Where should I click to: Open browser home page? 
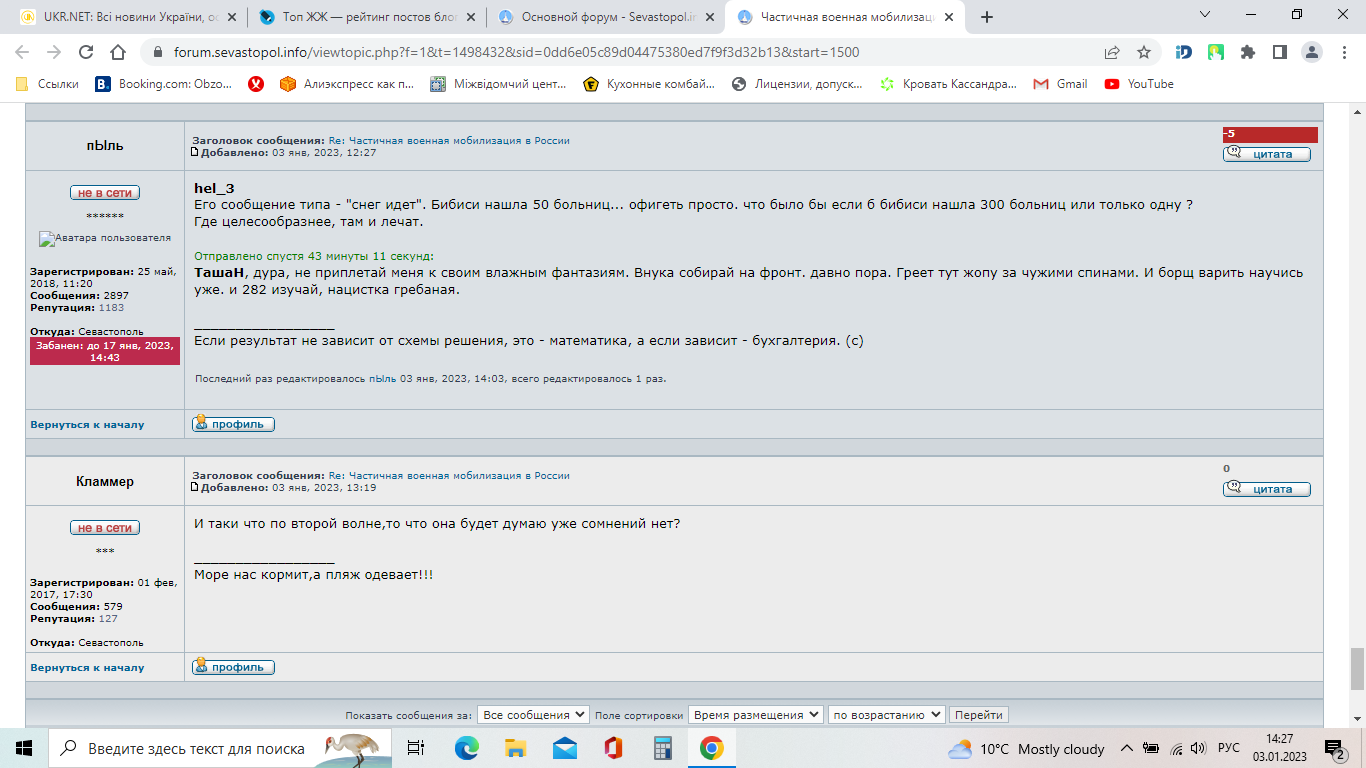tap(118, 52)
